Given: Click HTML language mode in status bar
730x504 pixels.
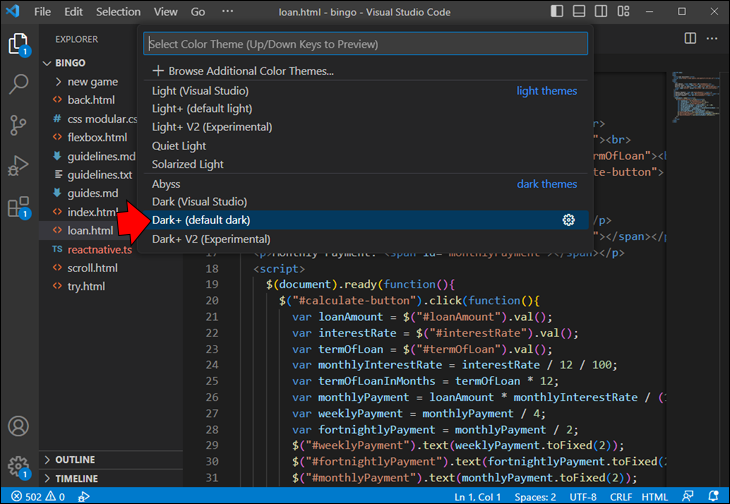Looking at the screenshot, I should (654, 497).
